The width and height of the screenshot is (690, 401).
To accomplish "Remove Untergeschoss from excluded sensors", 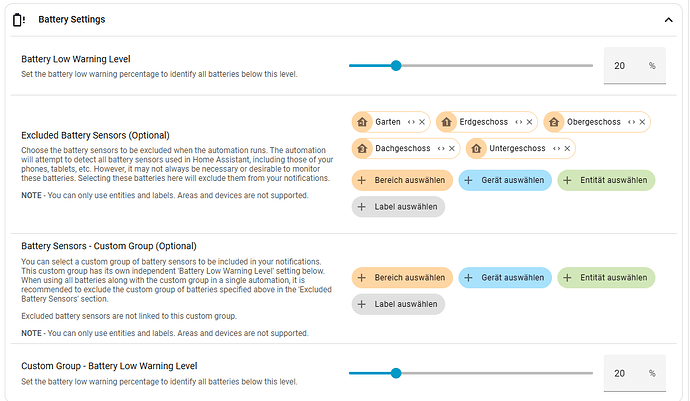I will (567, 149).
